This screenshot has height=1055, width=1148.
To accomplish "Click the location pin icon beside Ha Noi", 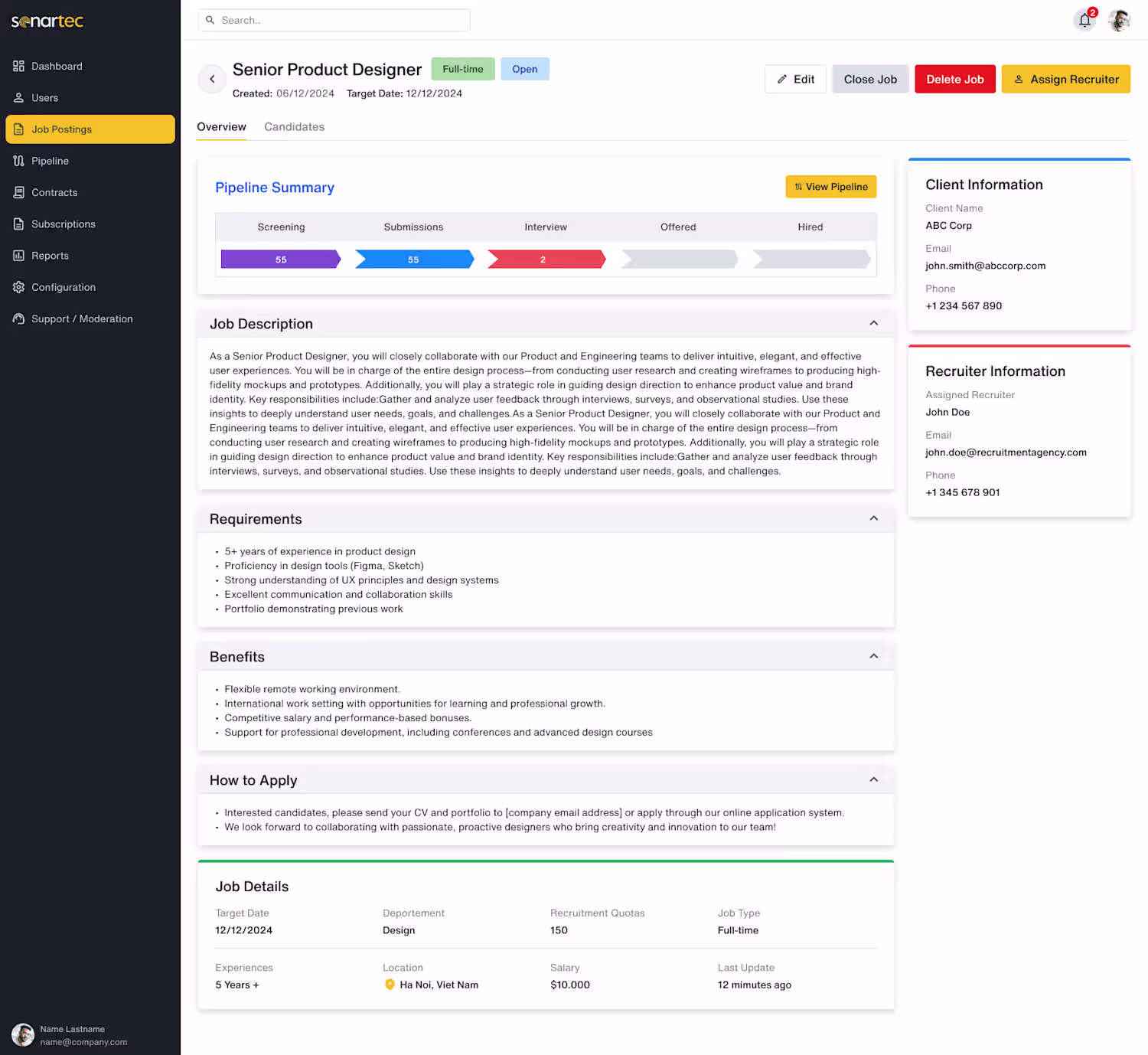I will [x=390, y=985].
